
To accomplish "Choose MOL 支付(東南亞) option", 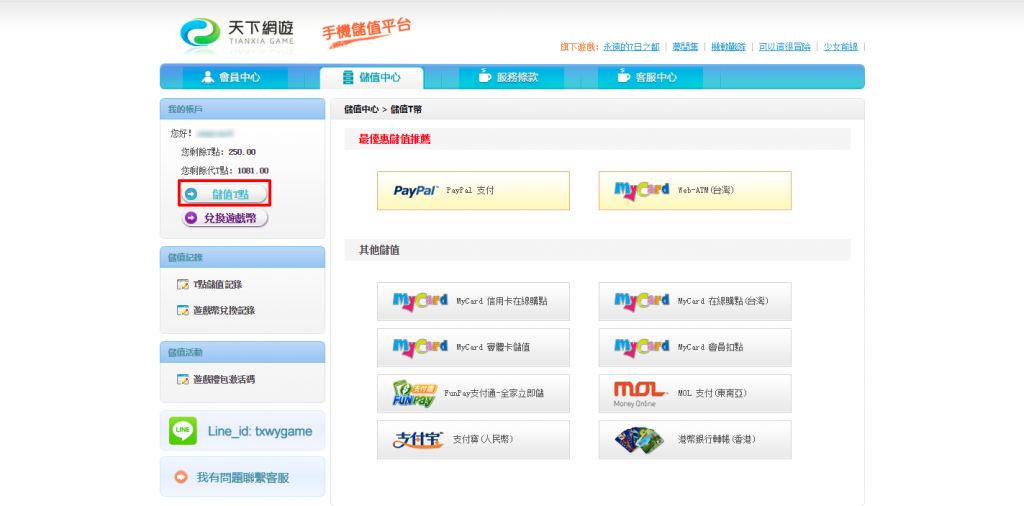I will [x=695, y=394].
